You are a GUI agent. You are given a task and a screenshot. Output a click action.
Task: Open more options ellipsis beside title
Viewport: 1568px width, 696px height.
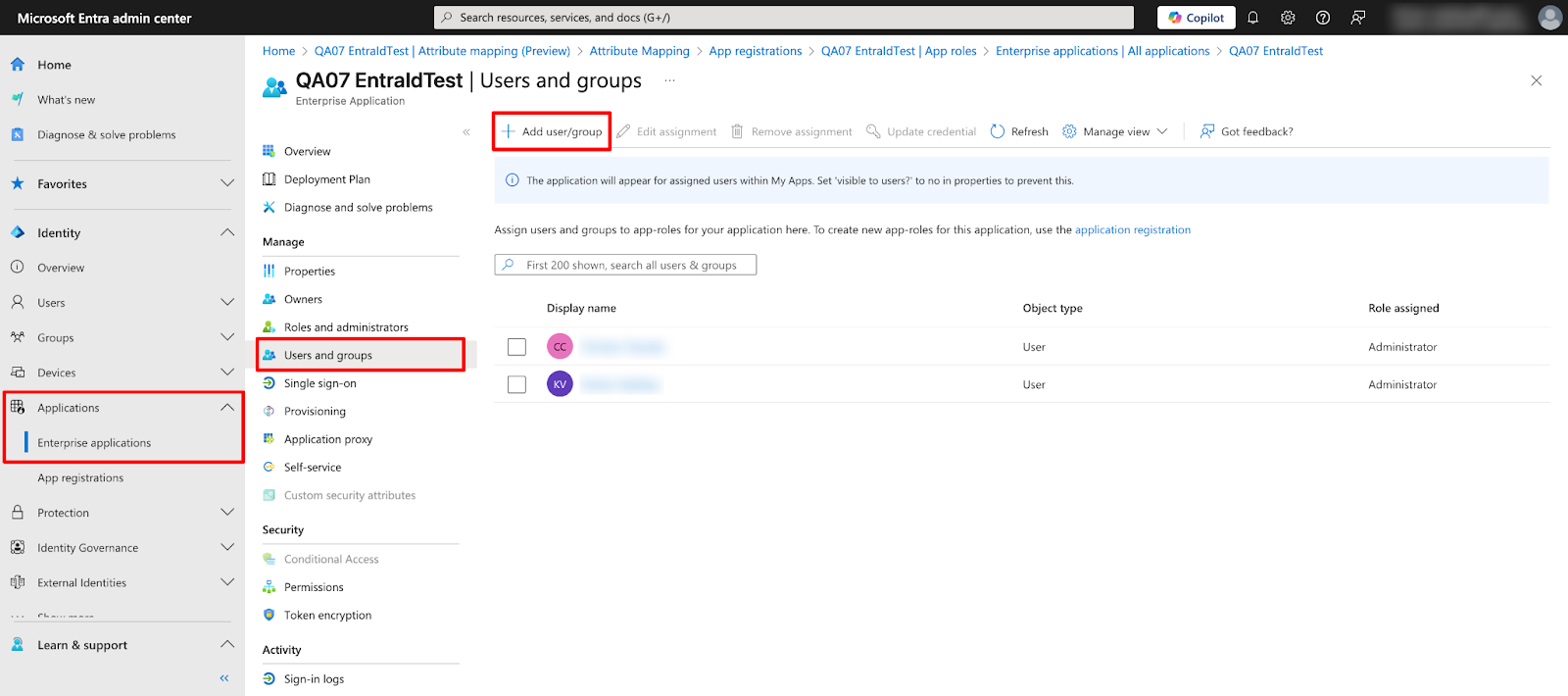pyautogui.click(x=669, y=80)
